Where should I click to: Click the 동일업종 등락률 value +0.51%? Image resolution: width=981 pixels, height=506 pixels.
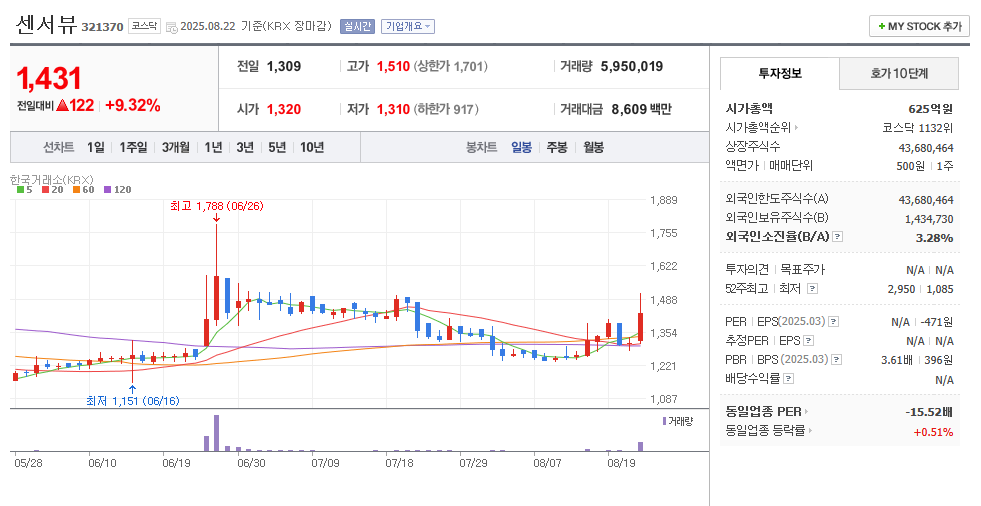[x=933, y=432]
